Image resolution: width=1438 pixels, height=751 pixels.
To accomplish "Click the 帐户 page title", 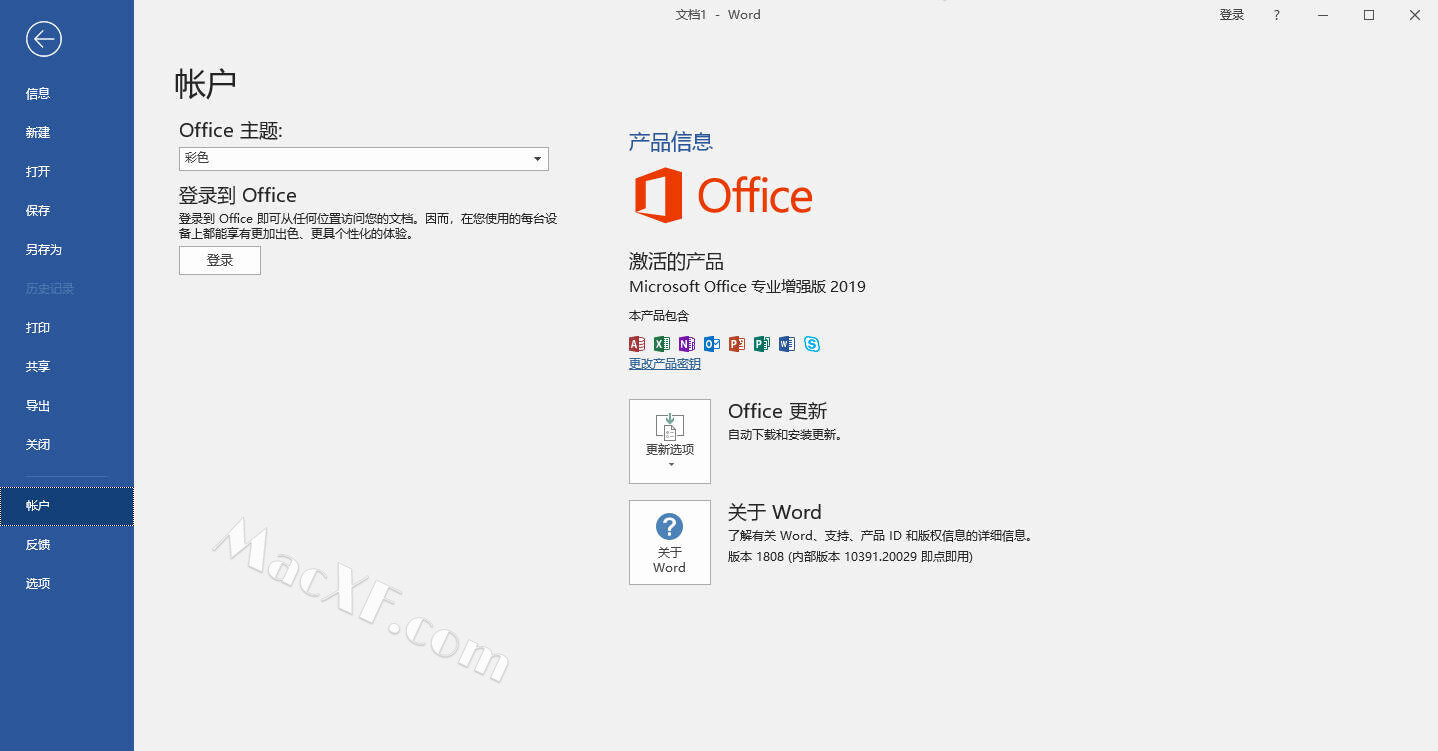I will click(206, 83).
